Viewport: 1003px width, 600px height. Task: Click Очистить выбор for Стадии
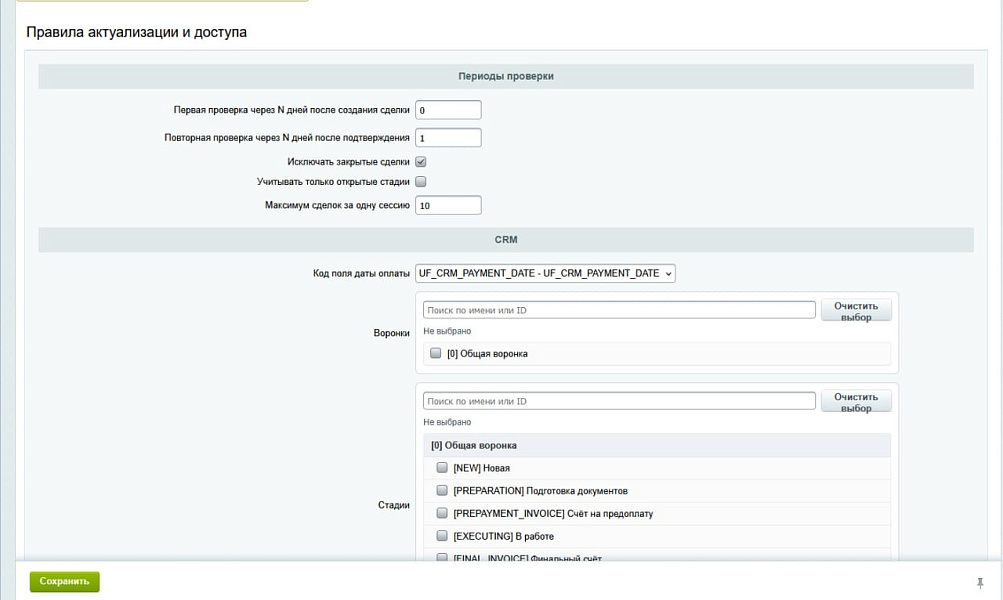click(856, 402)
